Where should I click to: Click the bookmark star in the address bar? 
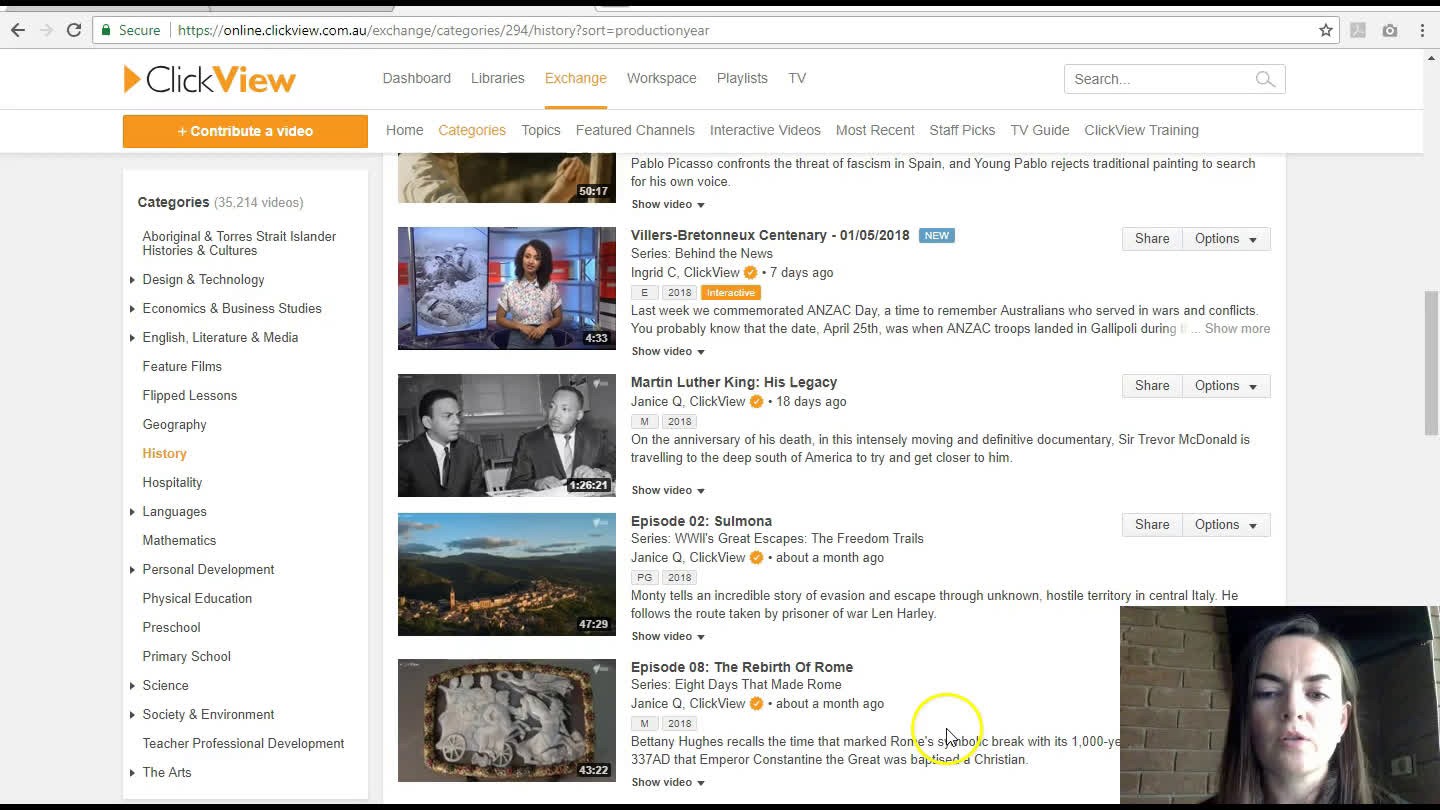pyautogui.click(x=1326, y=31)
